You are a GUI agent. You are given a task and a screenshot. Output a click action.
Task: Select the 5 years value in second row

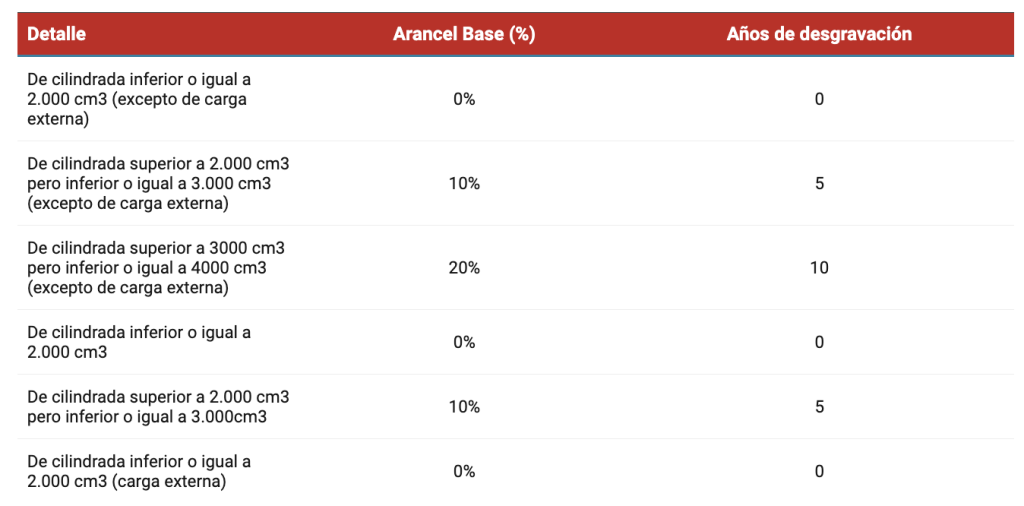(819, 184)
